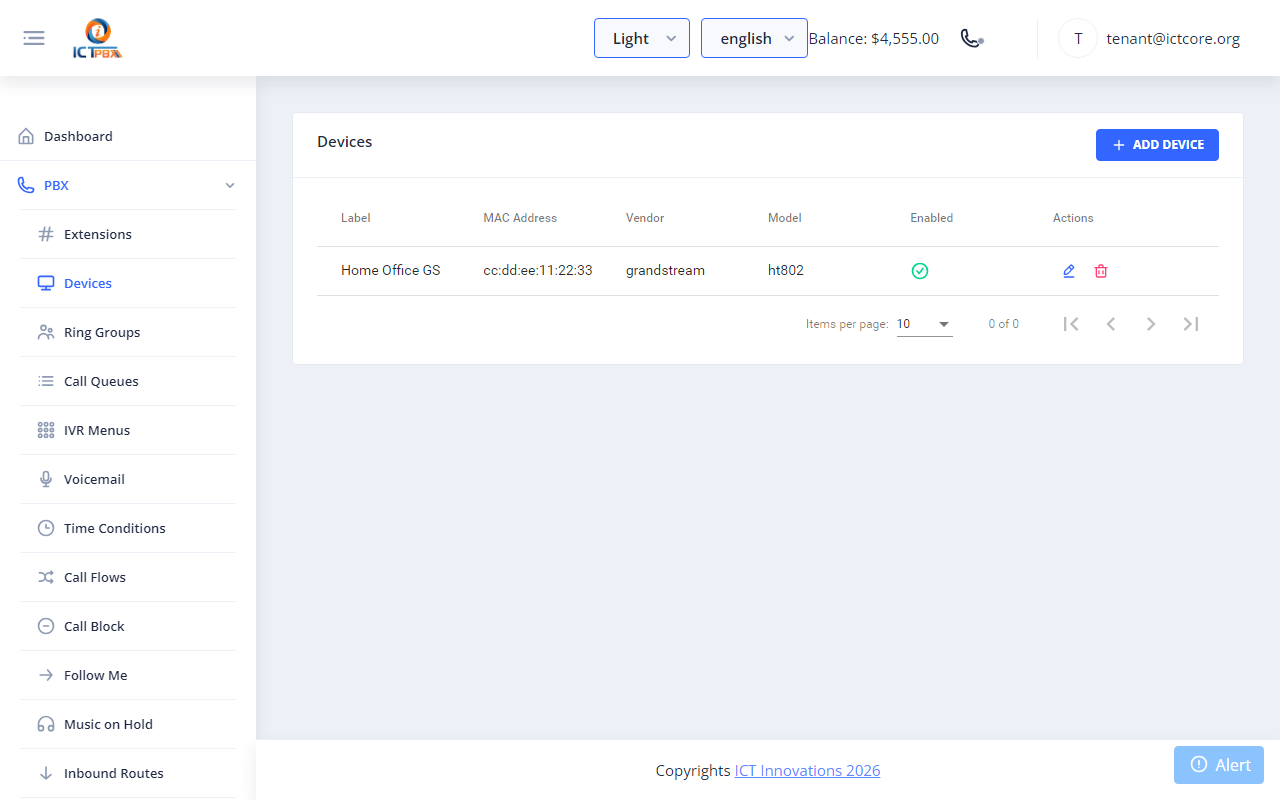
Task: Click the ADD DEVICE button
Action: tap(1157, 145)
